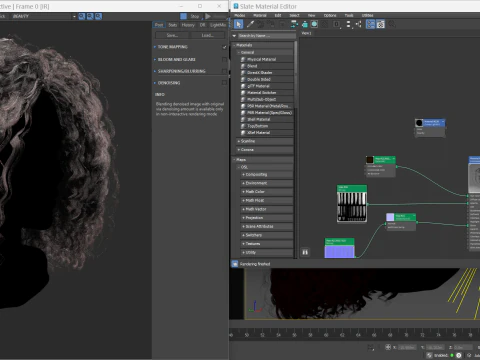The image size is (480, 360).
Task: Expand the Scanline materials group
Action: (239, 141)
